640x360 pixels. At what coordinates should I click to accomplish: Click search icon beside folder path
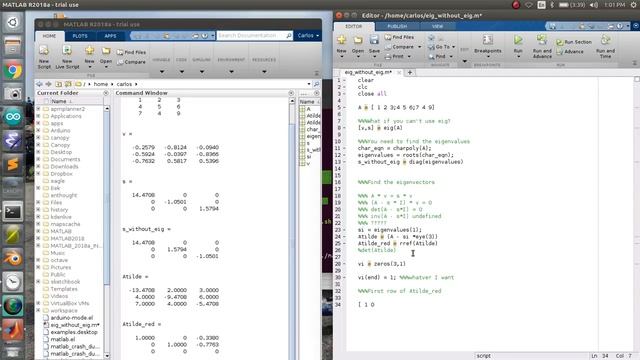coord(316,84)
